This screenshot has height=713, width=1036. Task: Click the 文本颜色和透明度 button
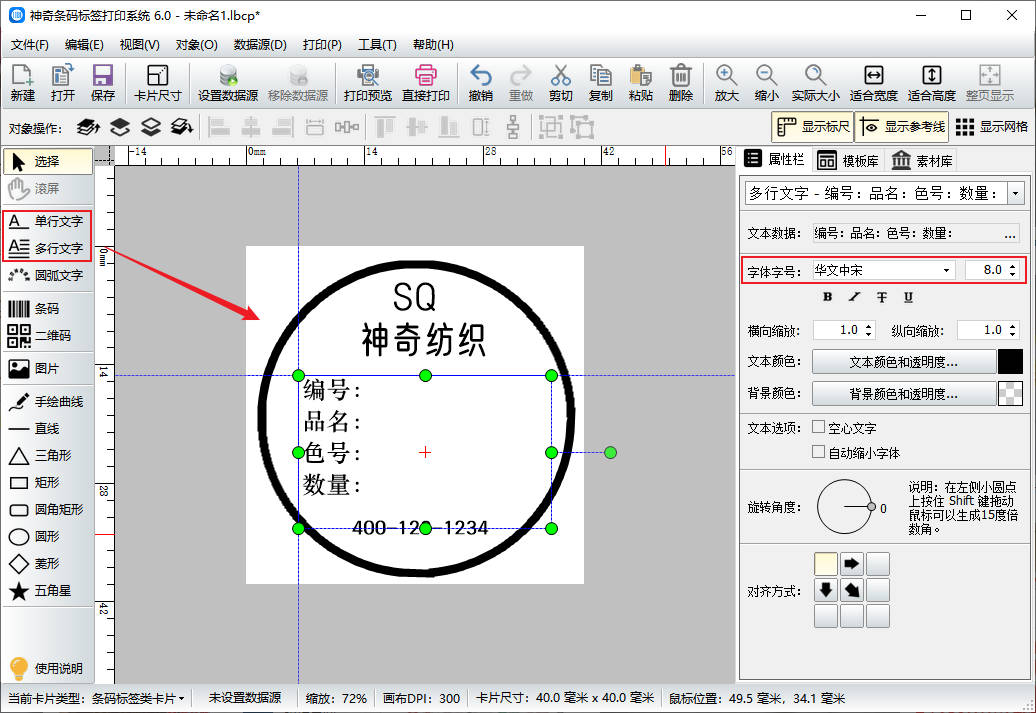click(904, 362)
